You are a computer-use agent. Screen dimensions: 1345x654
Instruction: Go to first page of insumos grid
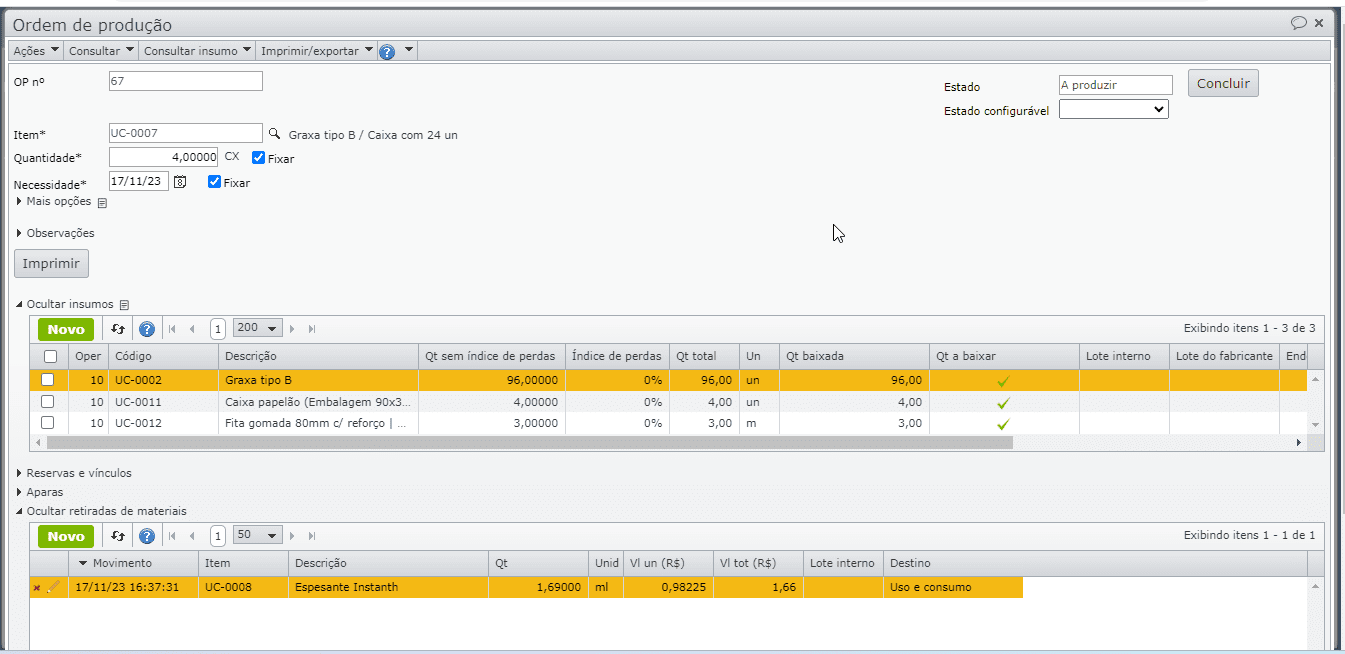coord(172,329)
